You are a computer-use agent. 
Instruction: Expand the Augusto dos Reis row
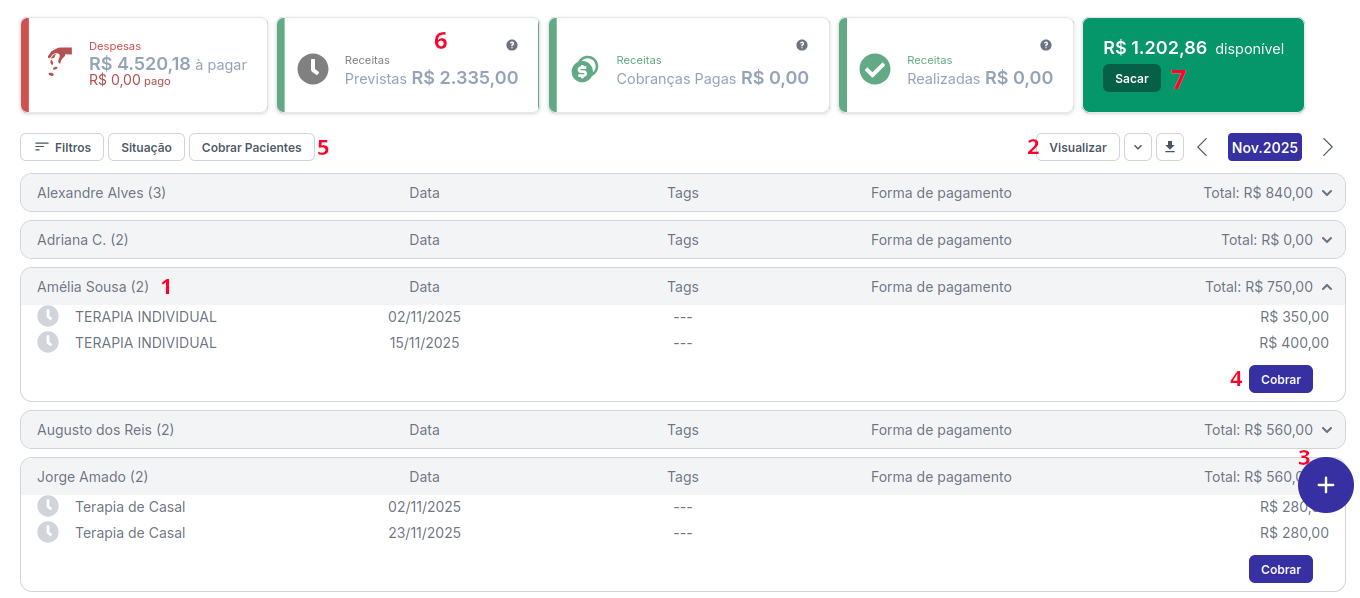(1327, 430)
